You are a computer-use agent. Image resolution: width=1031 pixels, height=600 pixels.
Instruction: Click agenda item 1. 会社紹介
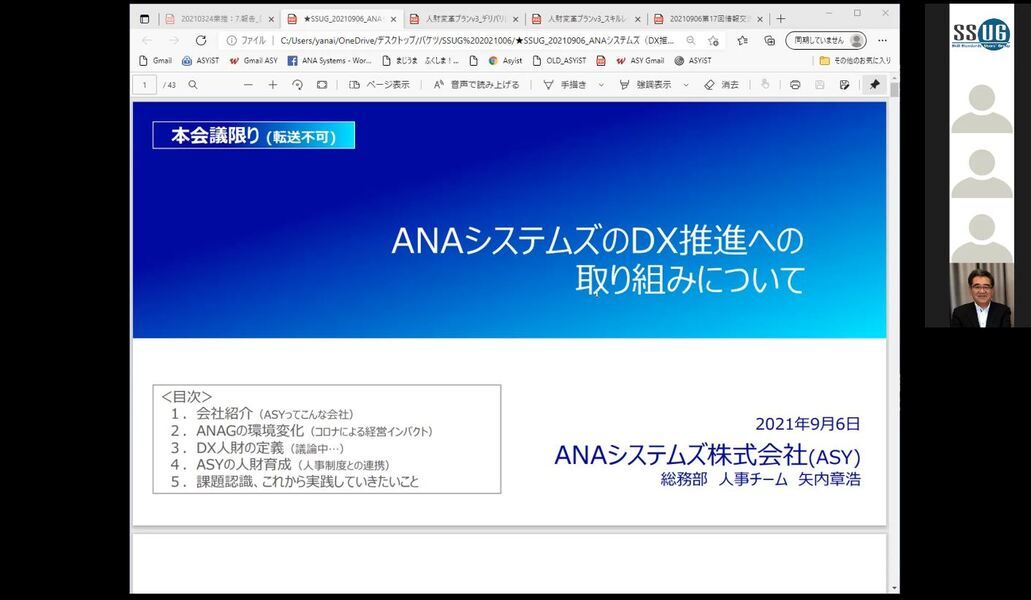(262, 414)
